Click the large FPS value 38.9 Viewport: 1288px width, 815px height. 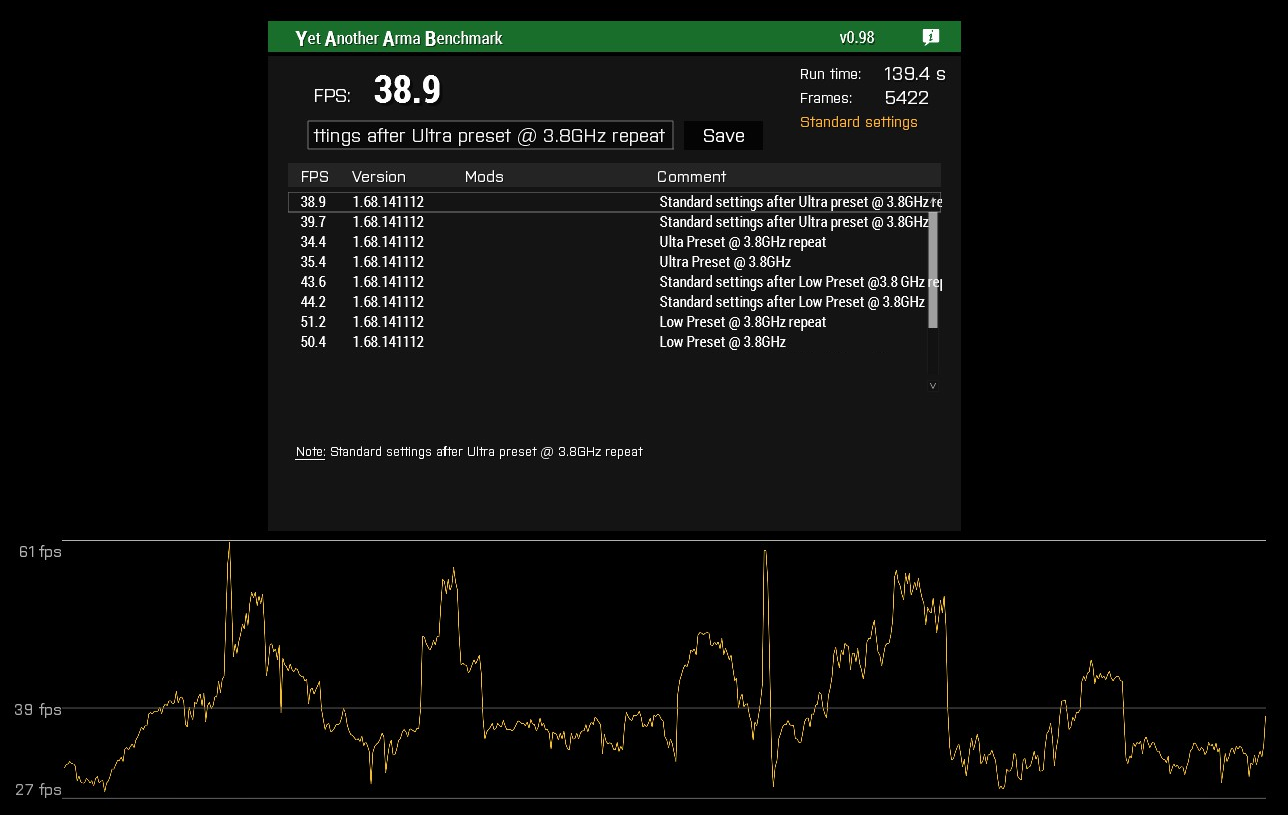click(407, 91)
